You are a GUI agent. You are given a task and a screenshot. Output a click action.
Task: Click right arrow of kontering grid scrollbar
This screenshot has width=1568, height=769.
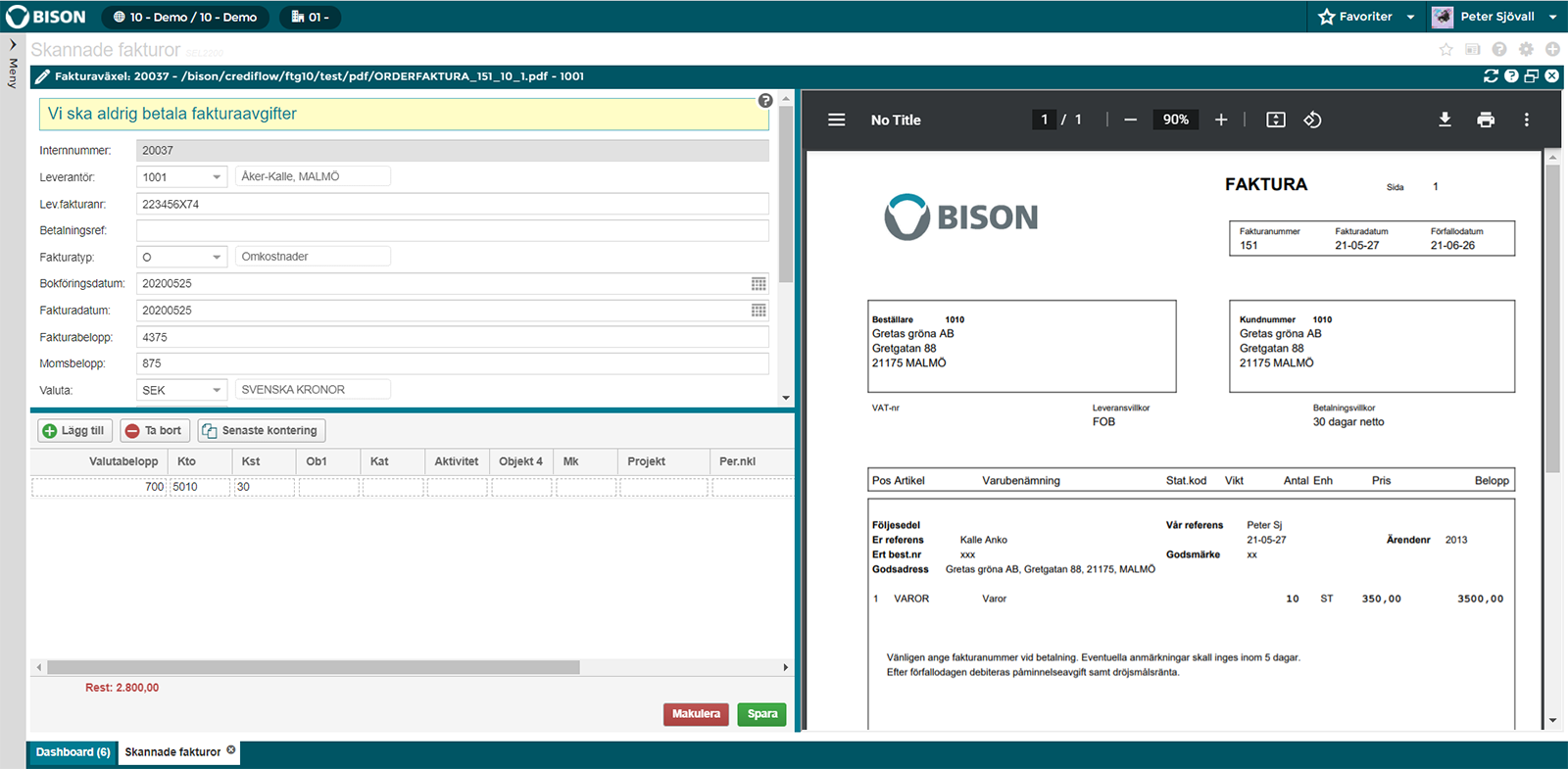(x=785, y=667)
